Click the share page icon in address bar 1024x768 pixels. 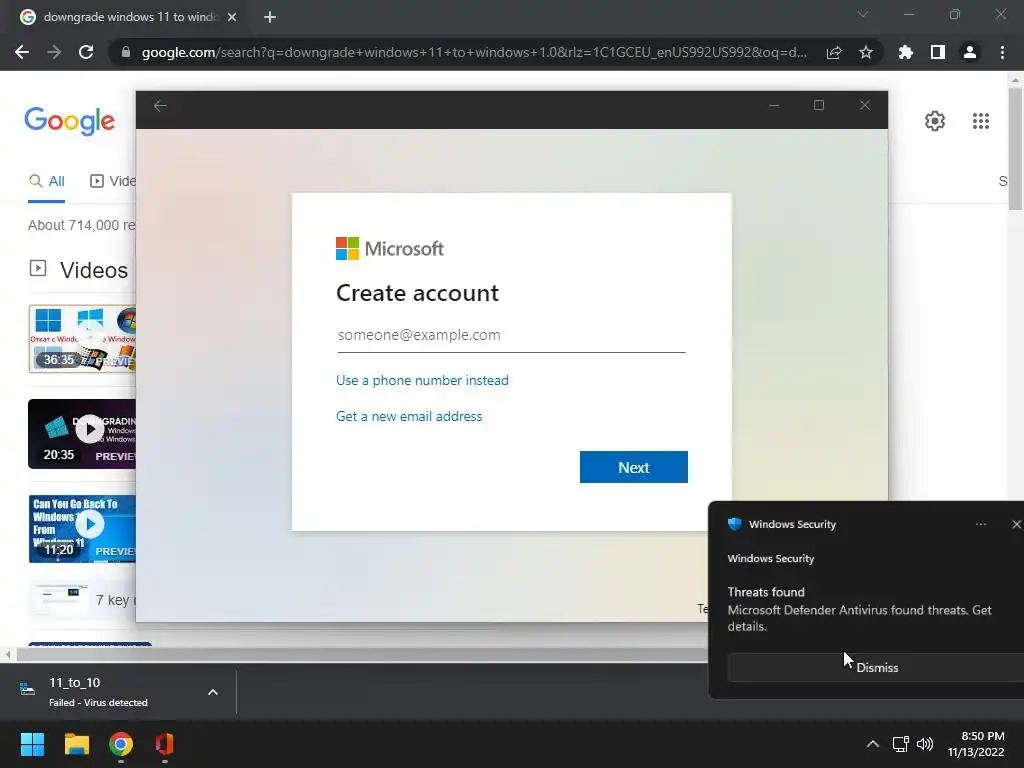coord(834,53)
